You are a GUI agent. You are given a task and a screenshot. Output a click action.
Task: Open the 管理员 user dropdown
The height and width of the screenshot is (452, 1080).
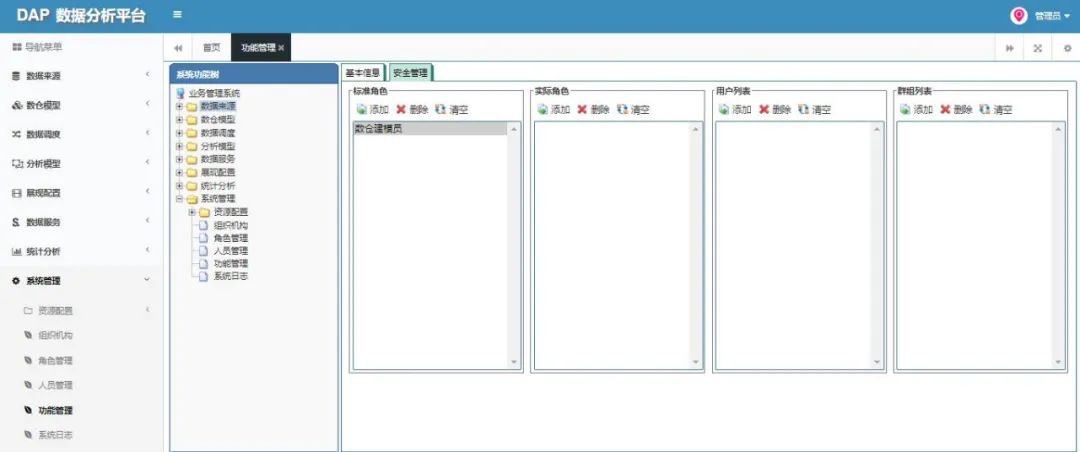(x=1052, y=16)
